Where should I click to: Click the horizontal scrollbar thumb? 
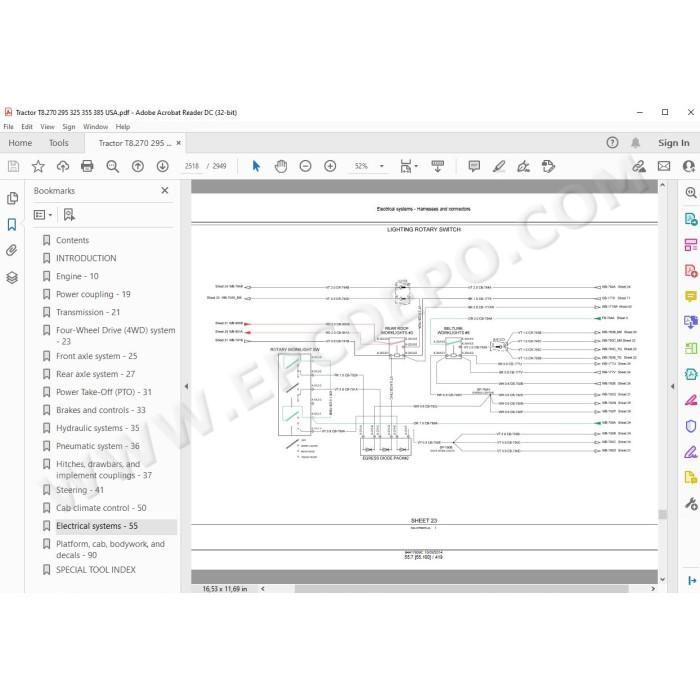[461, 589]
